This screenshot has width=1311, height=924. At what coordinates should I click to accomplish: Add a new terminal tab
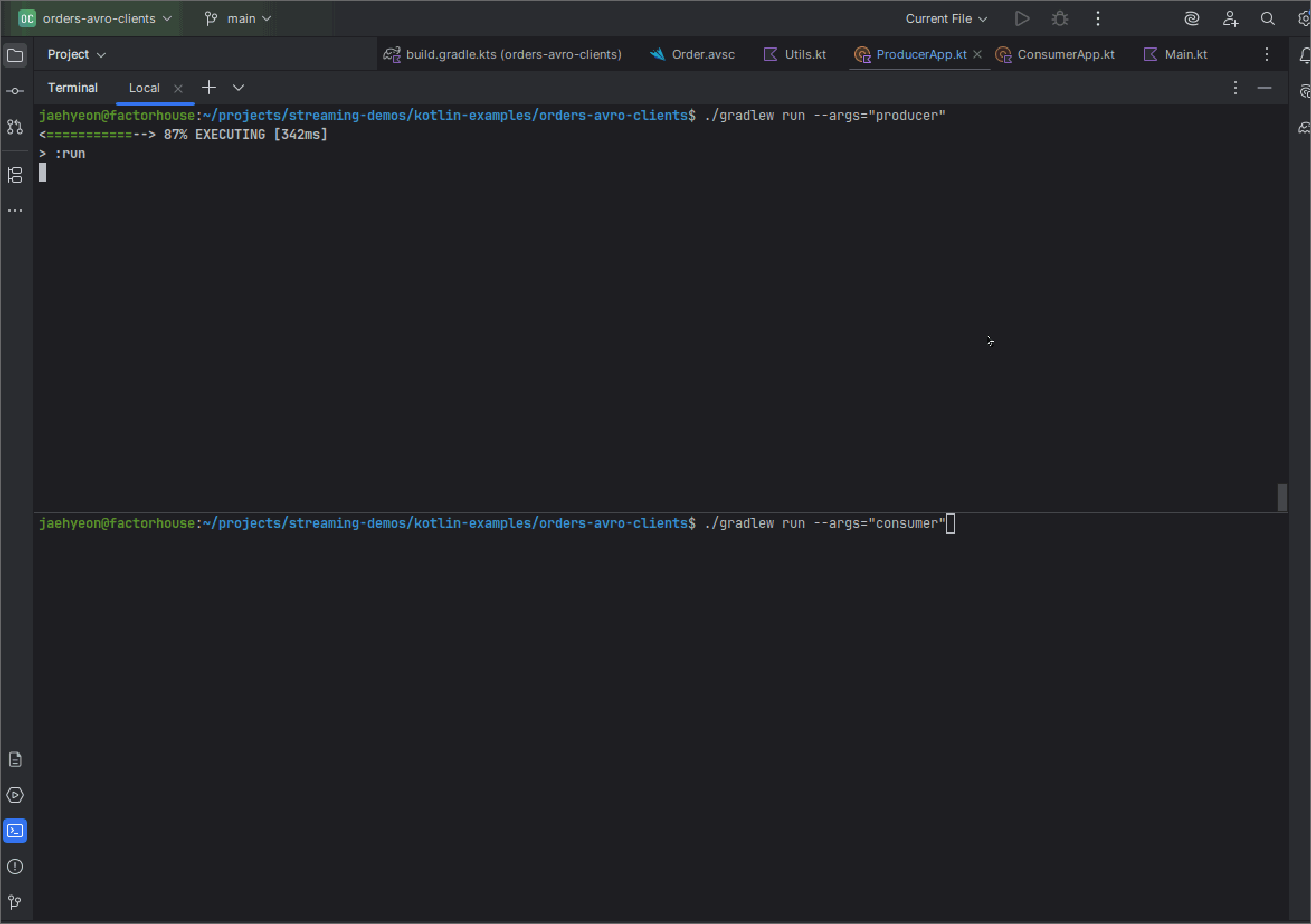pyautogui.click(x=209, y=88)
